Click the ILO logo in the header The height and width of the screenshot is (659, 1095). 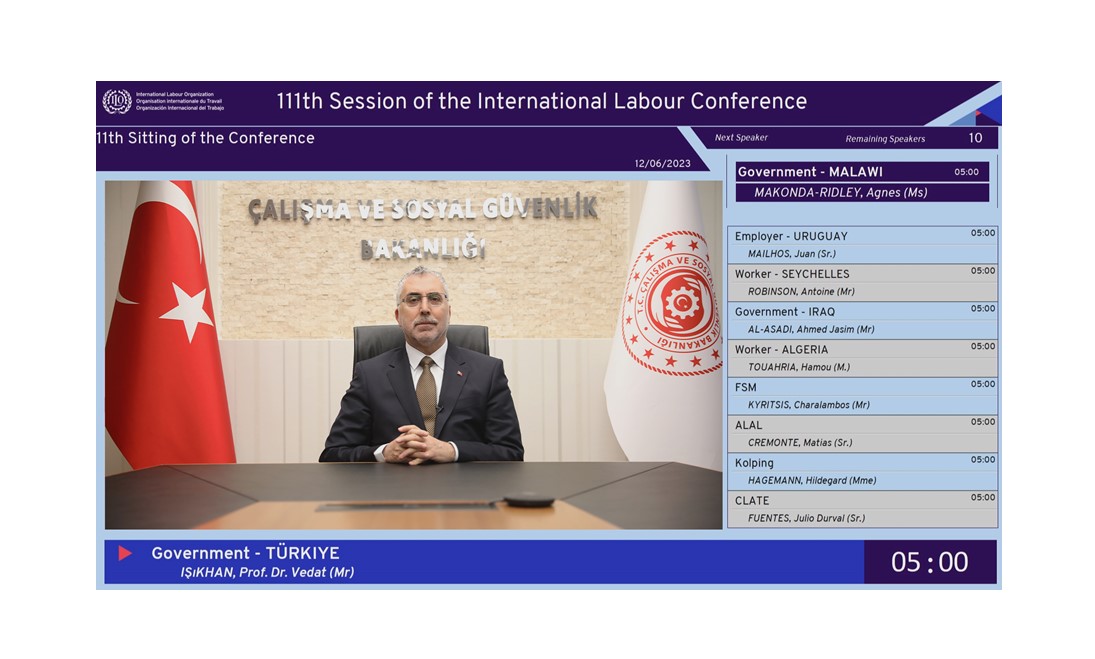pyautogui.click(x=117, y=102)
